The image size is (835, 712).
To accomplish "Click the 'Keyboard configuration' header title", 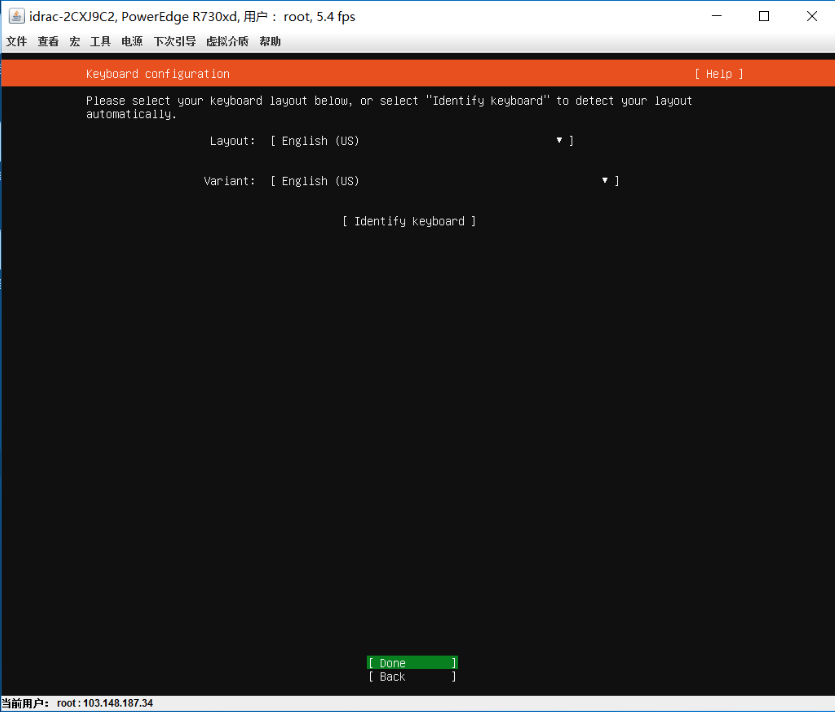I will [158, 74].
